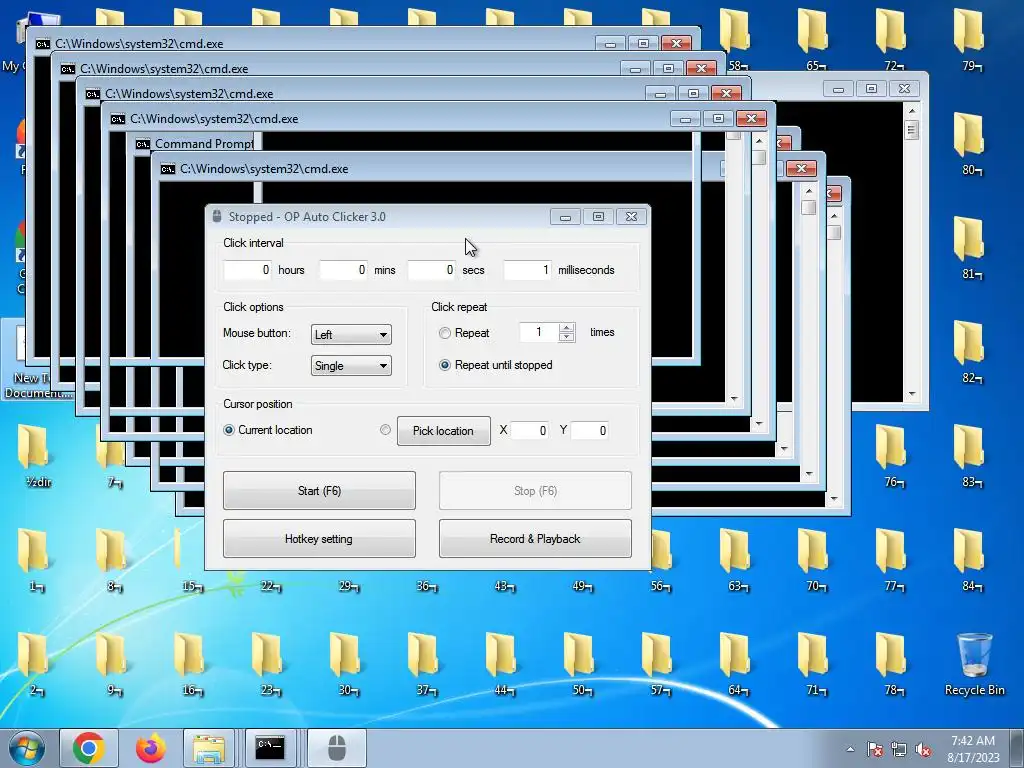Click the Pick location button

coord(443,431)
